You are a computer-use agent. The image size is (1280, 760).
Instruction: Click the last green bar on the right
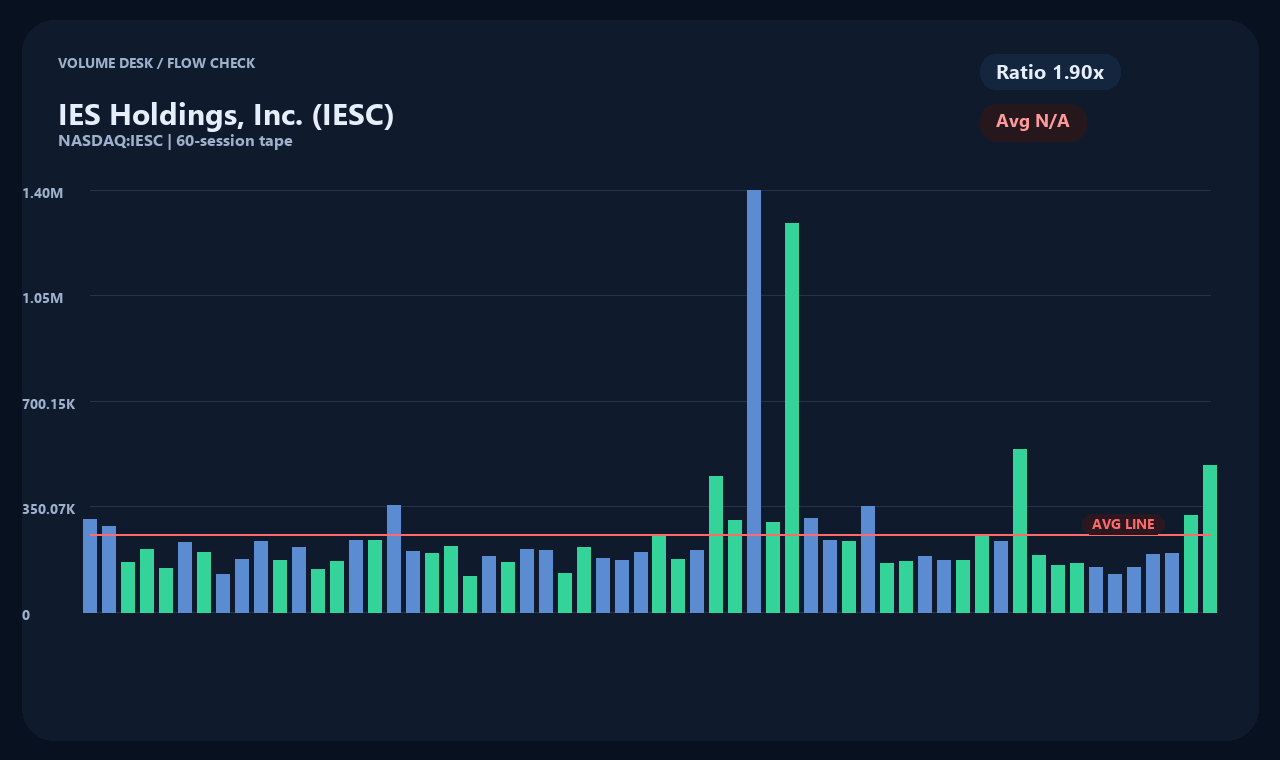pyautogui.click(x=1210, y=539)
